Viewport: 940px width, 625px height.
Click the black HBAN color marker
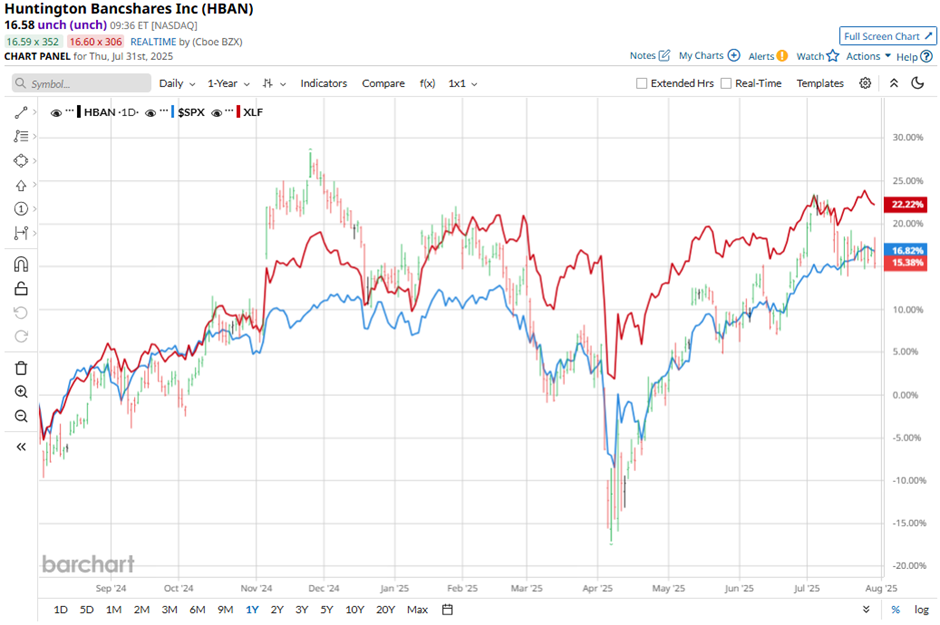[79, 112]
